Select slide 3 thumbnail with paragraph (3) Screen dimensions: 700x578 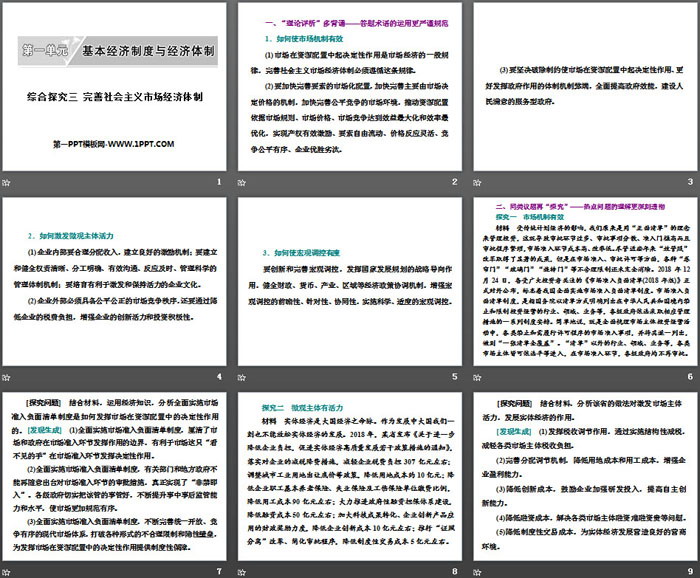[x=586, y=87]
